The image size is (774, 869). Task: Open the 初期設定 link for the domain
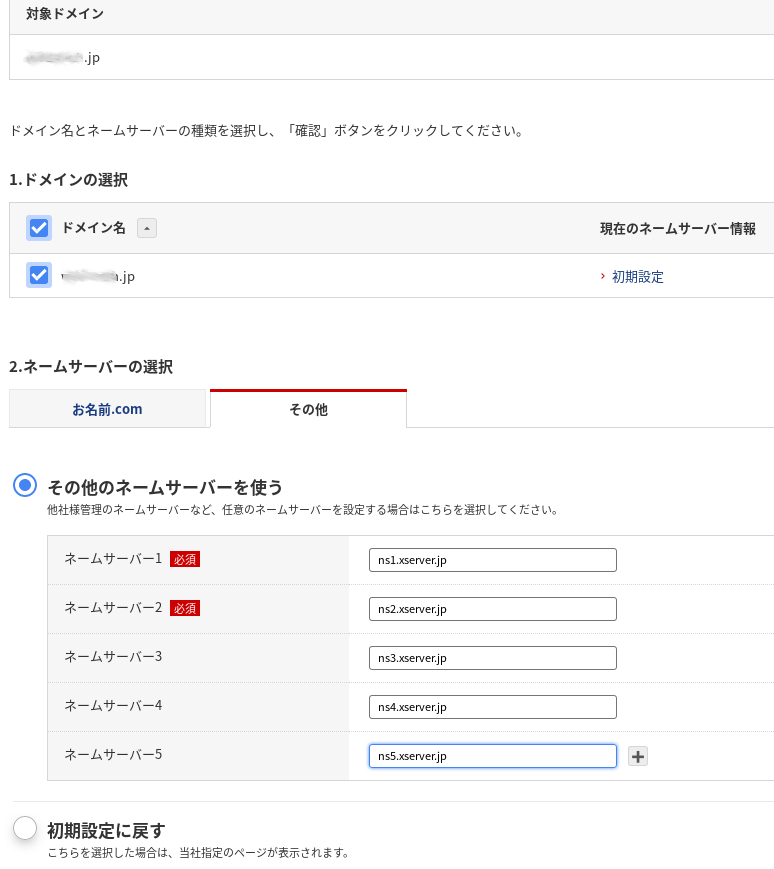[x=637, y=277]
